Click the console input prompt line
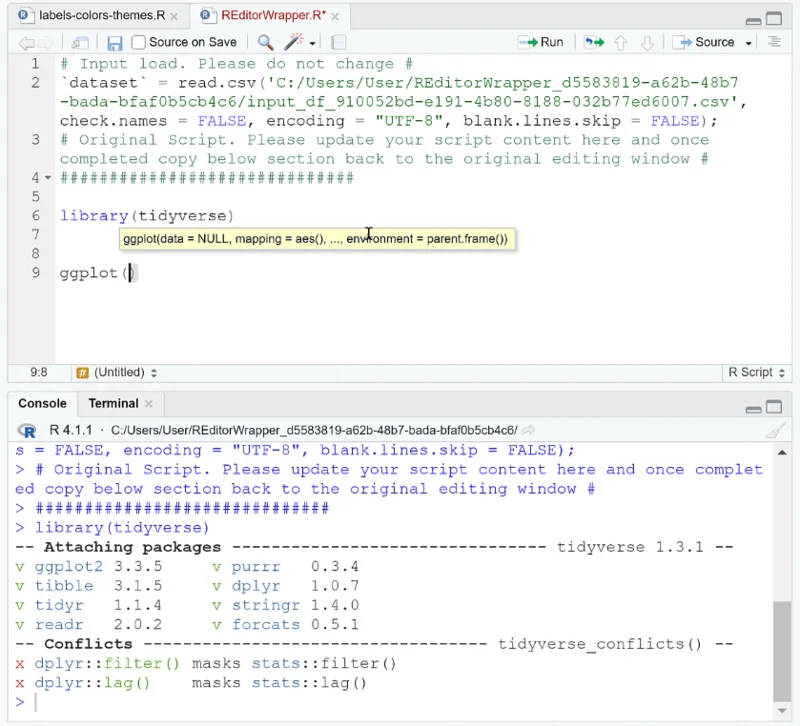 pyautogui.click(x=392, y=703)
